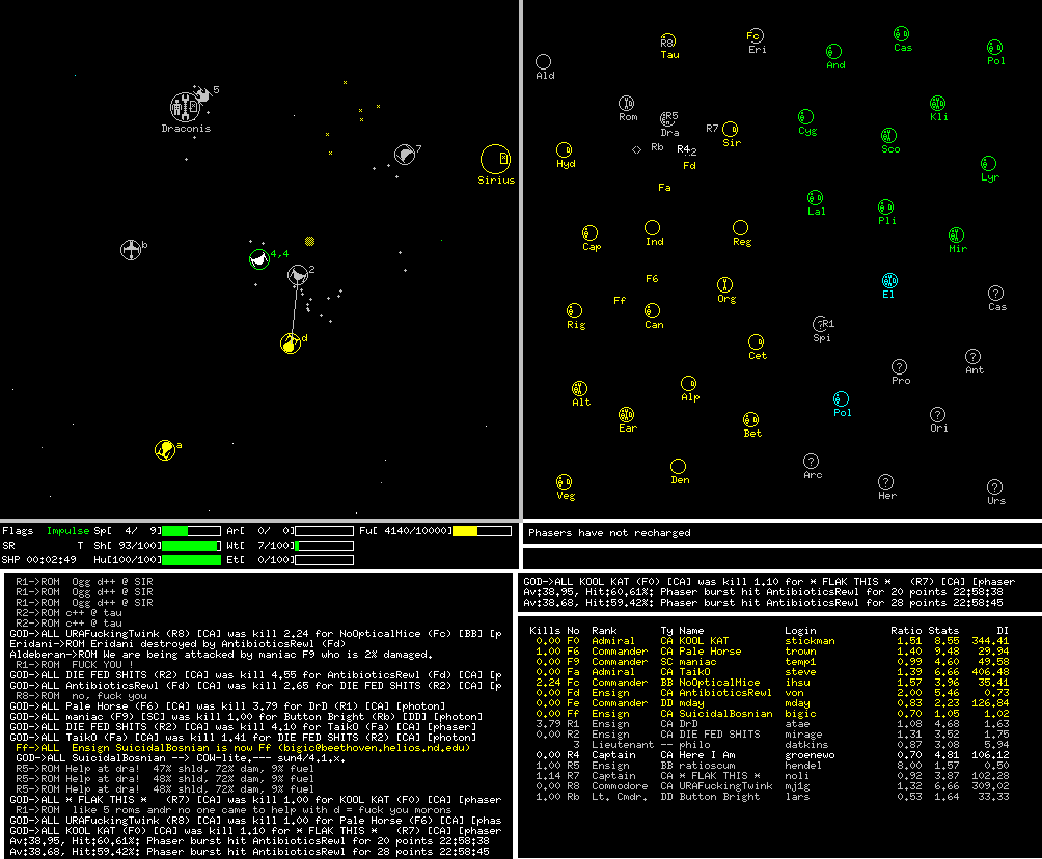Select player row Pale Horse in list

pos(770,651)
